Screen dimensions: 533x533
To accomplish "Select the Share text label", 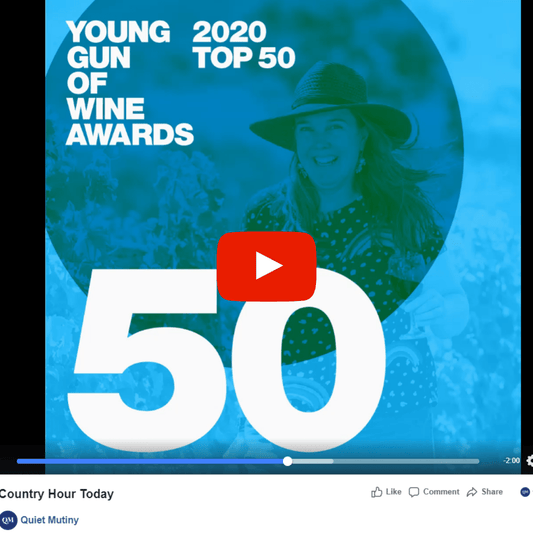I will click(x=492, y=492).
